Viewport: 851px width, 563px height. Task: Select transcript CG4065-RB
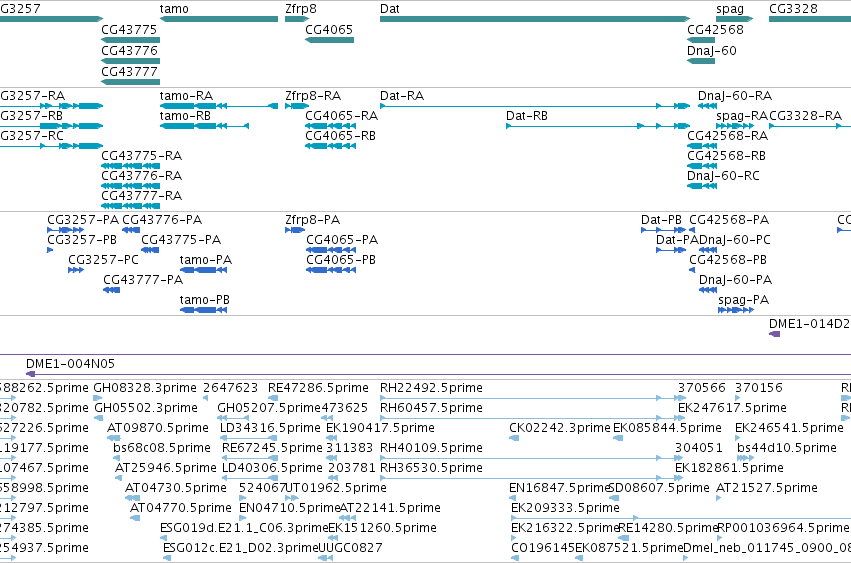pos(340,136)
